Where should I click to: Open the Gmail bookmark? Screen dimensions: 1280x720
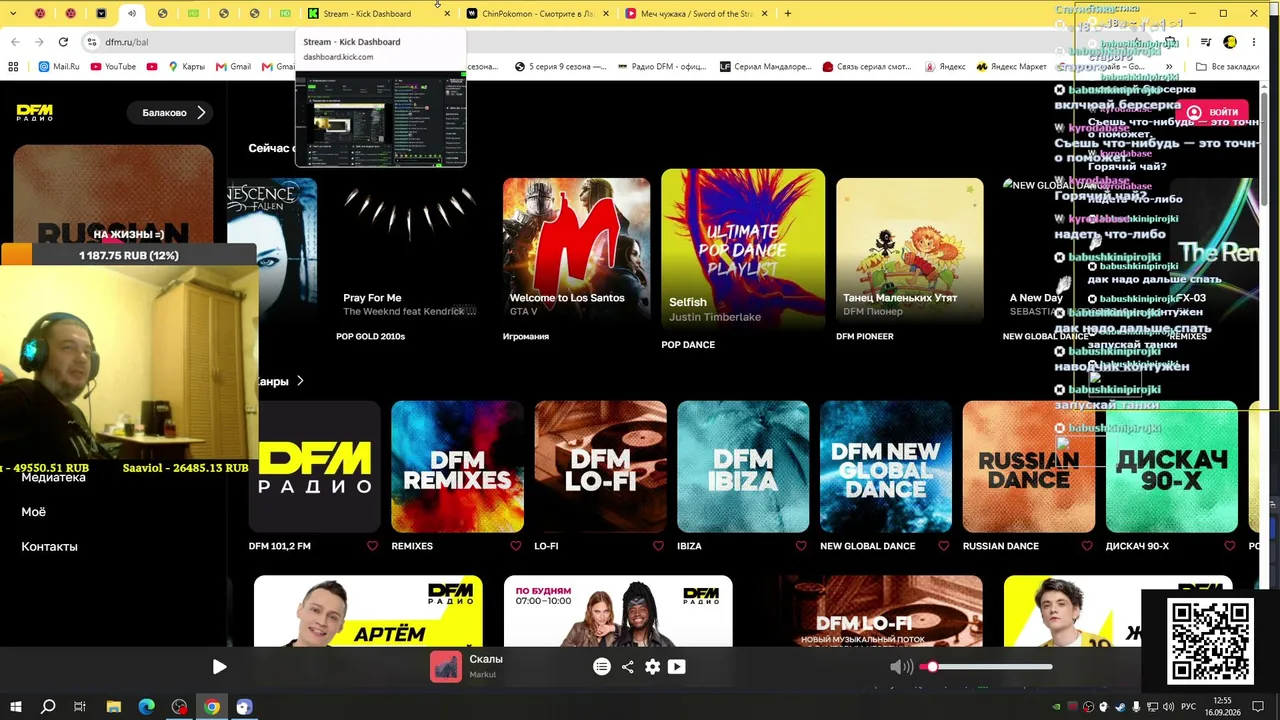[233, 67]
